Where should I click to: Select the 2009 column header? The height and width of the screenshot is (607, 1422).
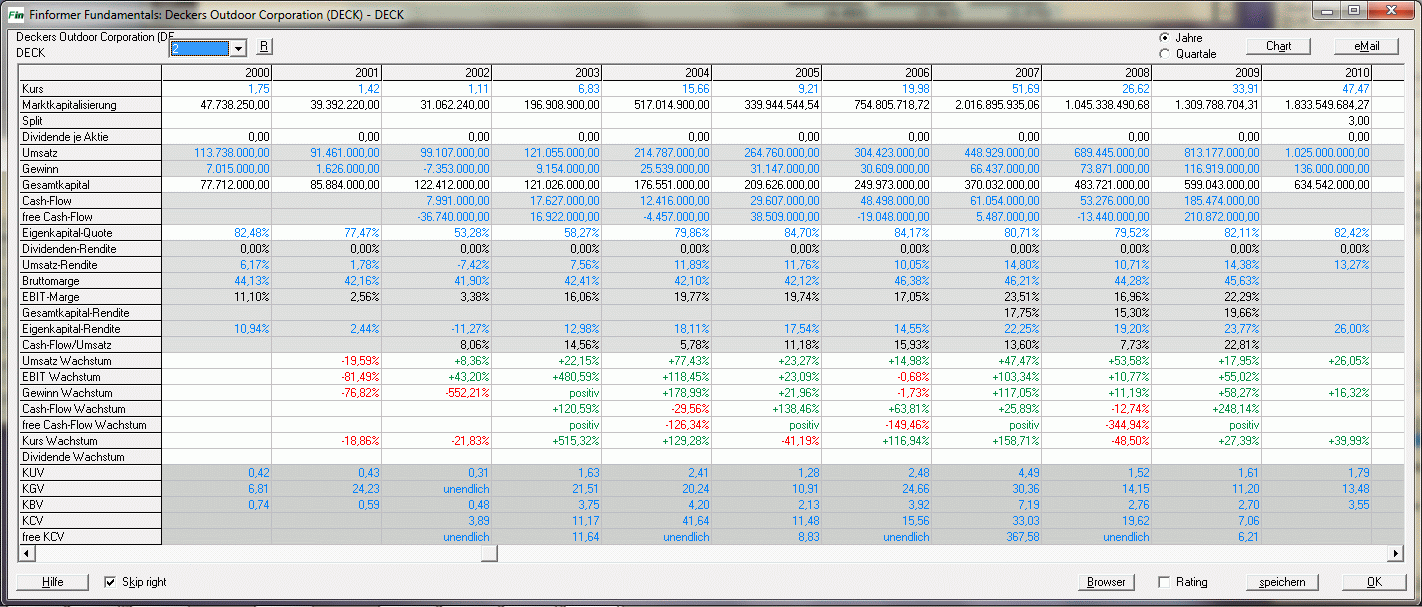coord(1207,73)
